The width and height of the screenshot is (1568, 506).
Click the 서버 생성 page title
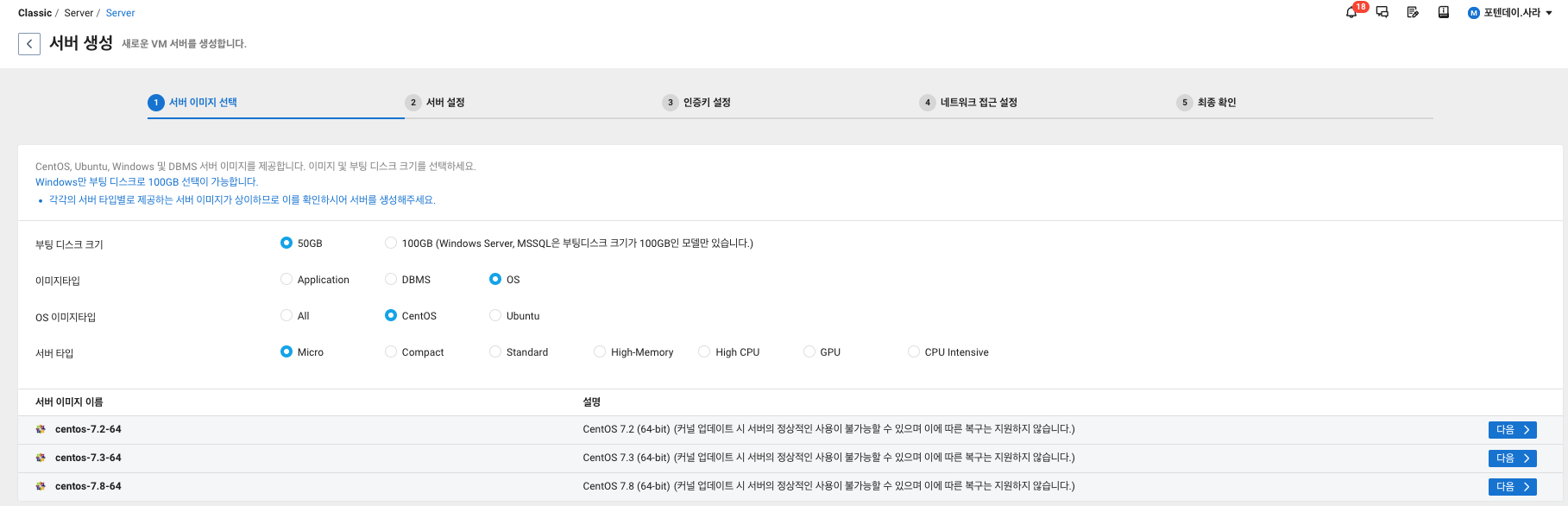coord(81,43)
